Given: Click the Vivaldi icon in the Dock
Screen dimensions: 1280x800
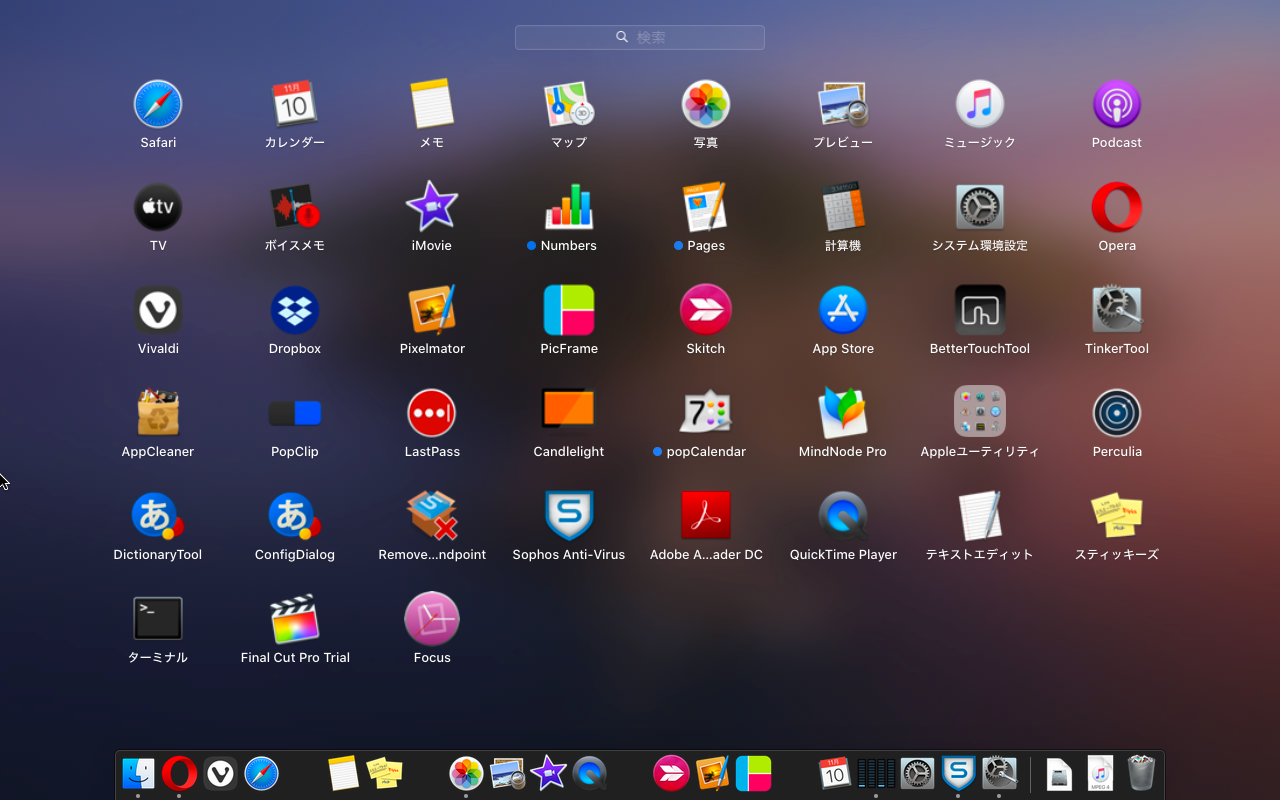Looking at the screenshot, I should [220, 773].
